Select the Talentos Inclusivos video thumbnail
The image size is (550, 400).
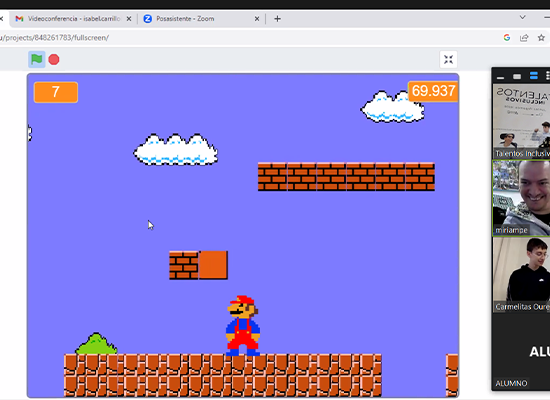(x=522, y=121)
